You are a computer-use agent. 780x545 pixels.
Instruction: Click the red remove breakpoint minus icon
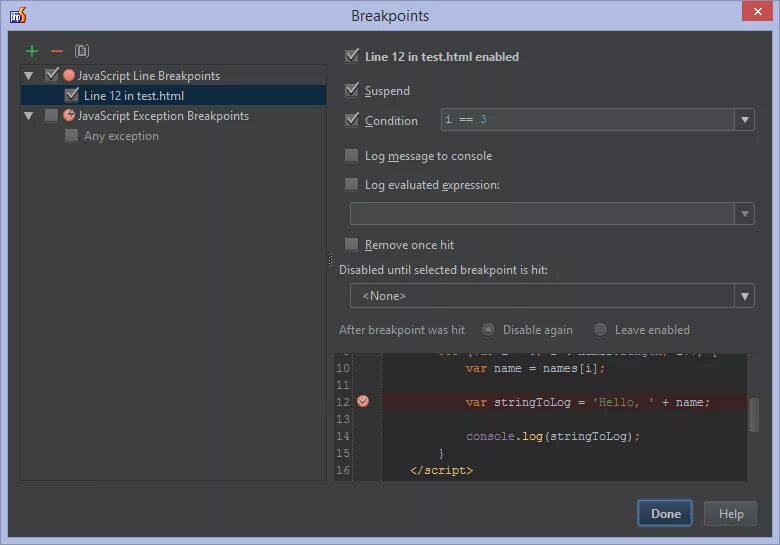56,51
